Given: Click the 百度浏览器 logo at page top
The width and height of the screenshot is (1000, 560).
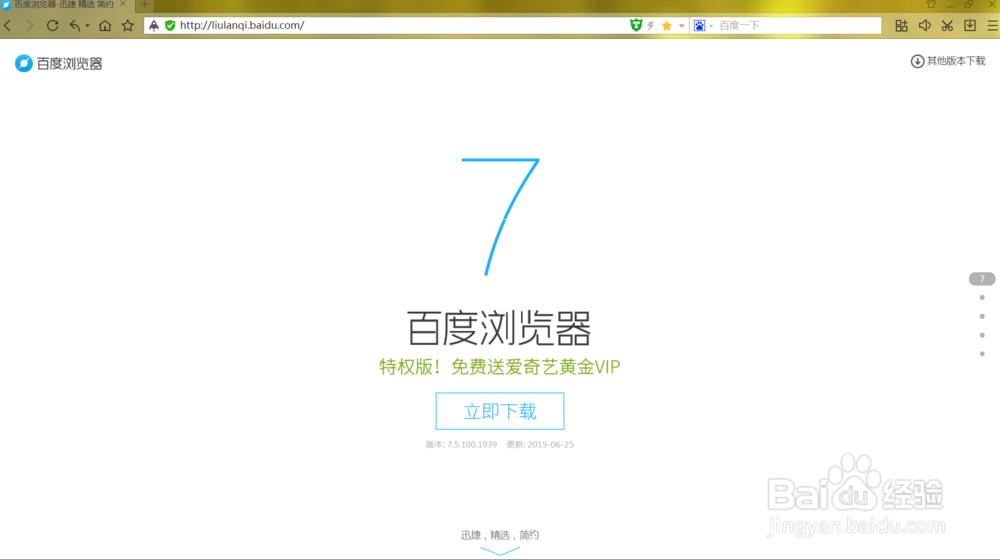Looking at the screenshot, I should [59, 63].
